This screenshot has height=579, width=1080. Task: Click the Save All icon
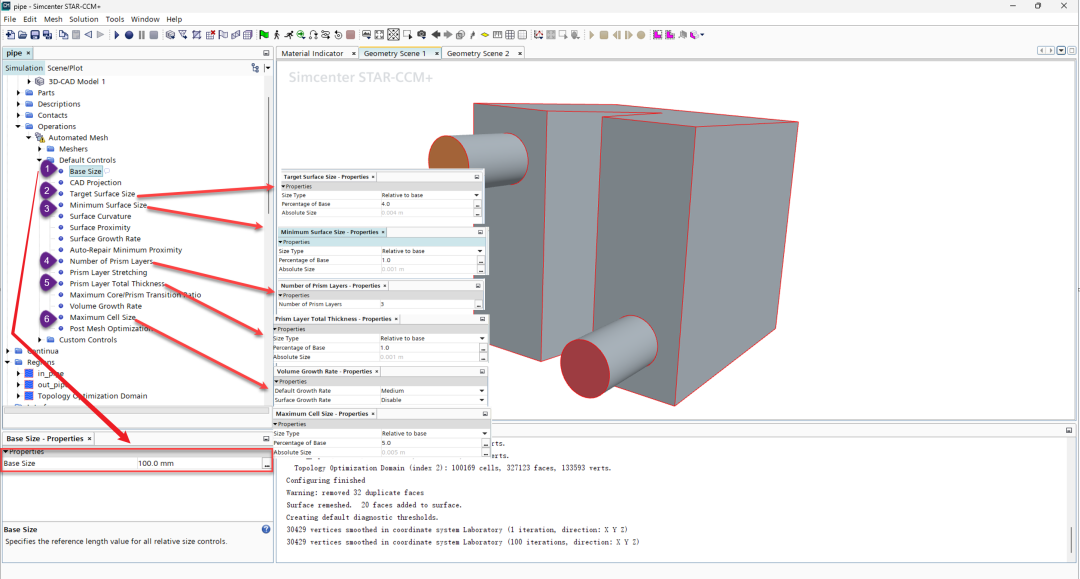click(x=48, y=34)
